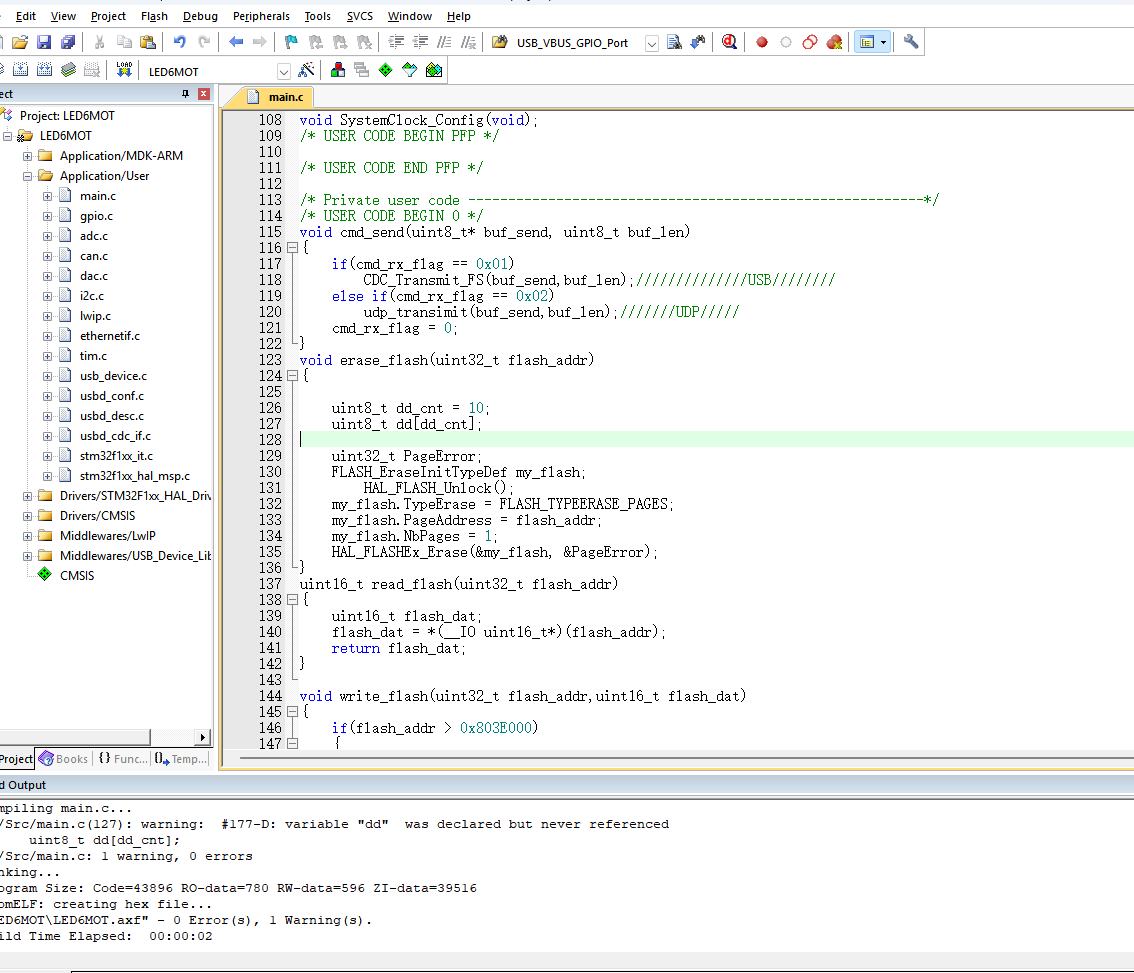Go to the previous bookmark
The width and height of the screenshot is (1134, 973).
coord(316,43)
